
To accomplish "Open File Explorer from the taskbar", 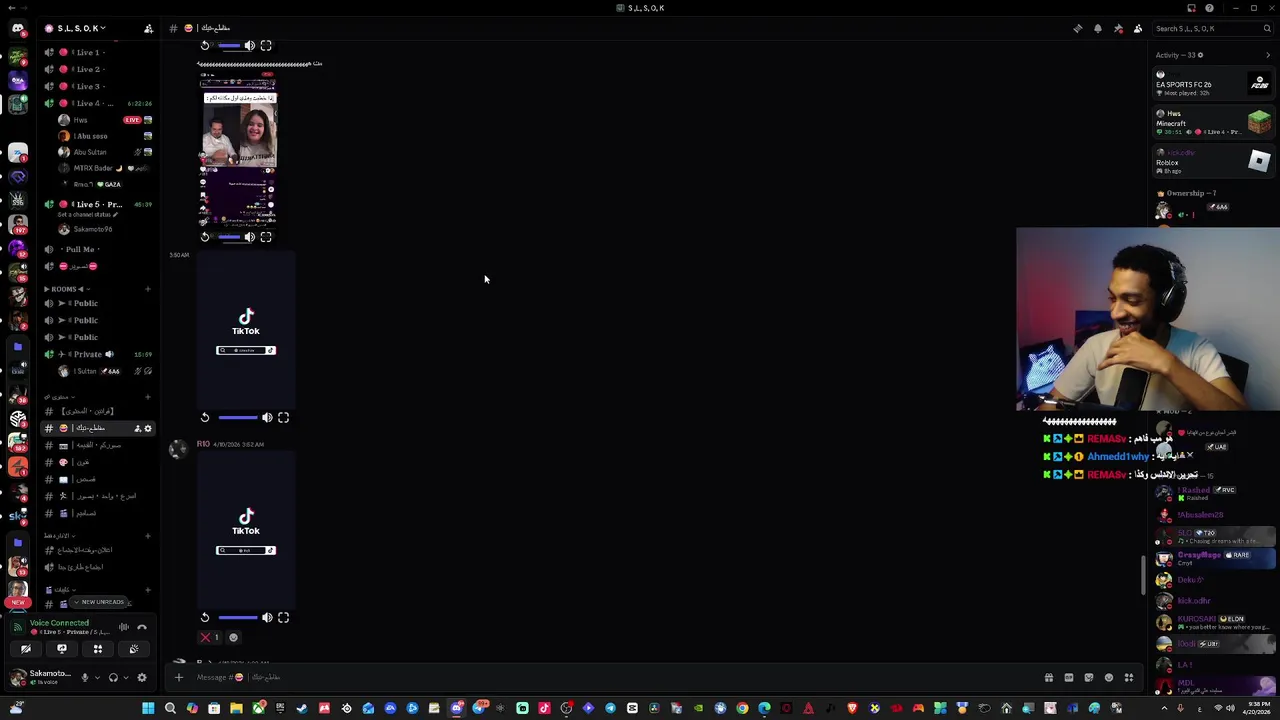I will click(236, 708).
